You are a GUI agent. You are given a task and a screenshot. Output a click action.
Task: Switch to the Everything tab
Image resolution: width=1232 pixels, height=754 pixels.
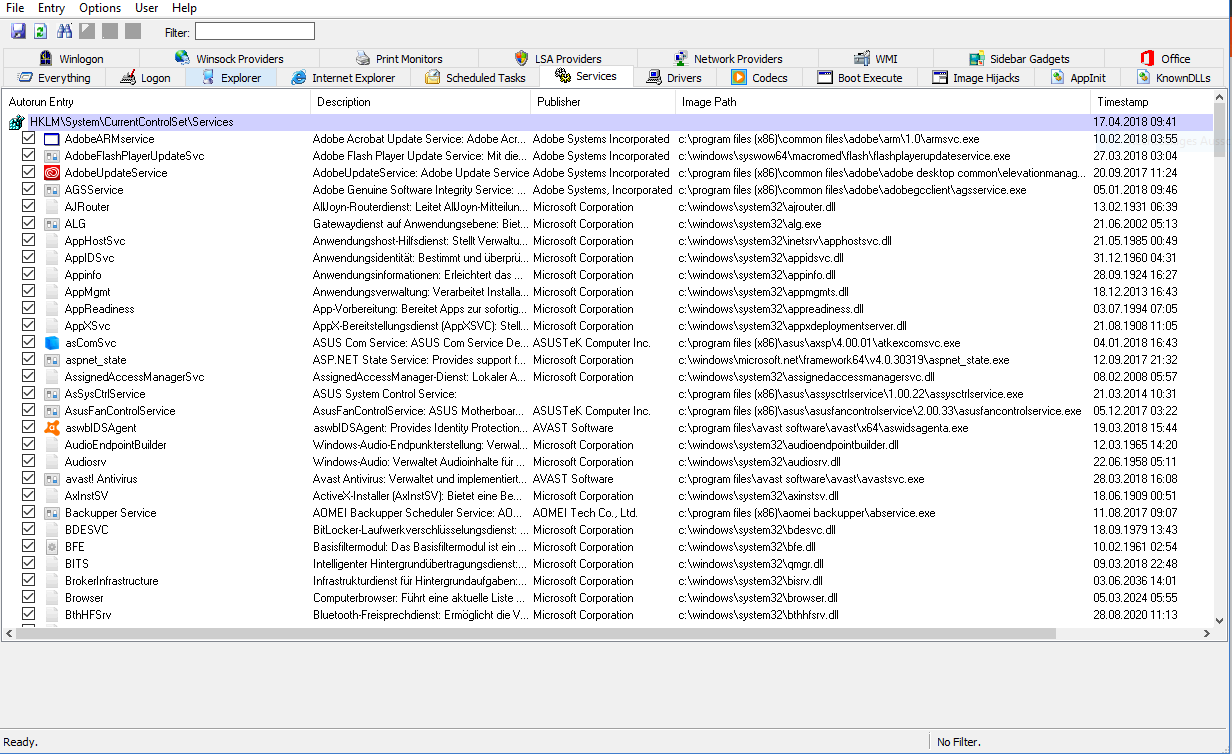point(53,78)
